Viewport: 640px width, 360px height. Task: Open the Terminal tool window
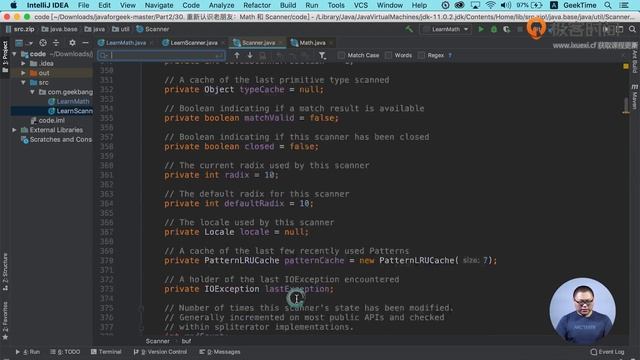(x=106, y=351)
